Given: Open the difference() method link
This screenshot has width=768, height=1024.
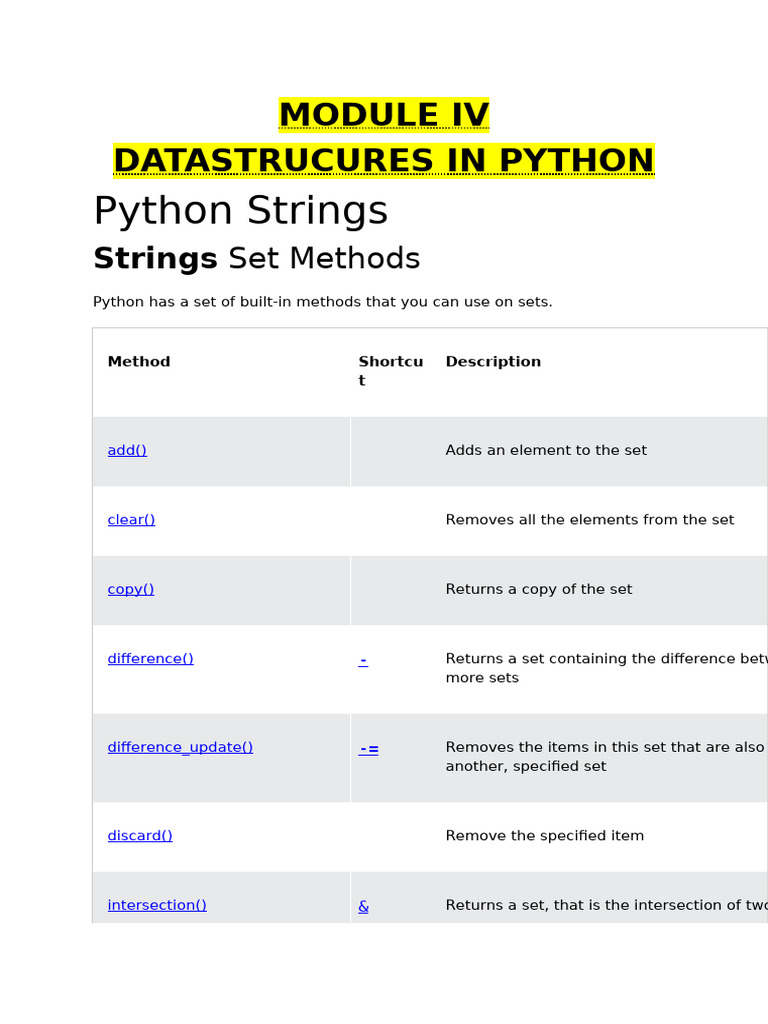Looking at the screenshot, I should 150,659.
